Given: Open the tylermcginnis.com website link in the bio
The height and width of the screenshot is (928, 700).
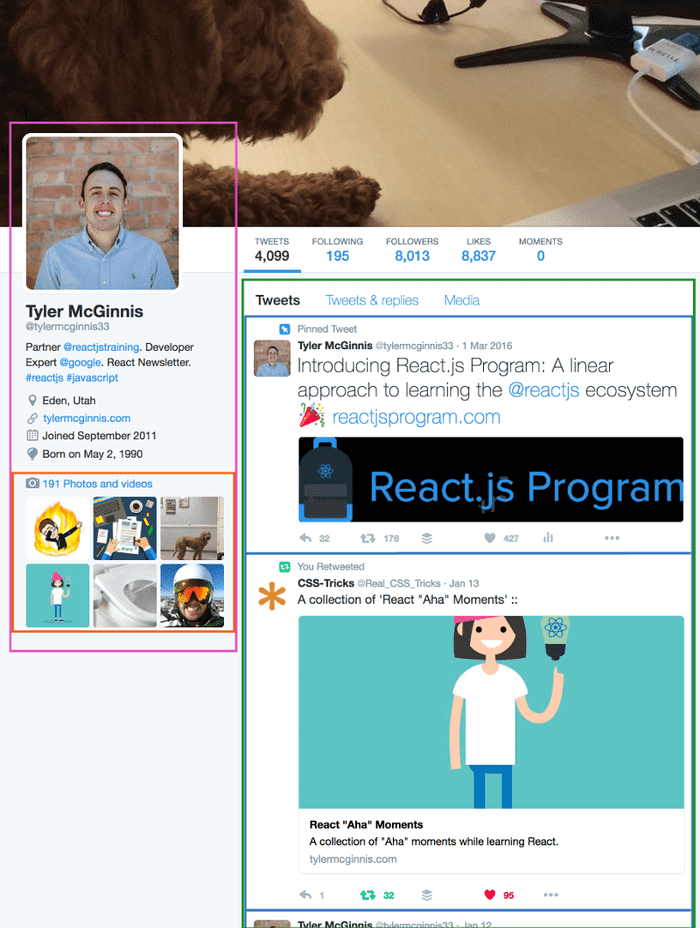Looking at the screenshot, I should (86, 418).
